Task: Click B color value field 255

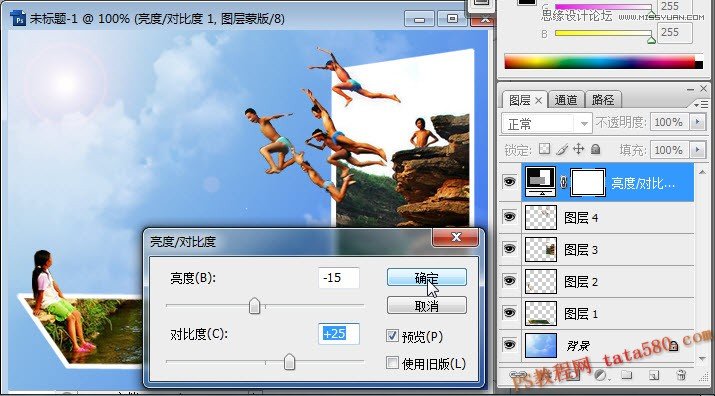Action: (674, 32)
